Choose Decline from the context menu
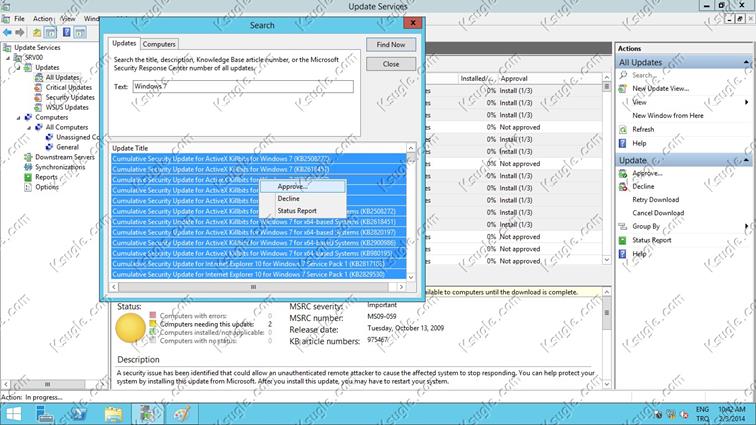This screenshot has width=756, height=425. tap(303, 199)
